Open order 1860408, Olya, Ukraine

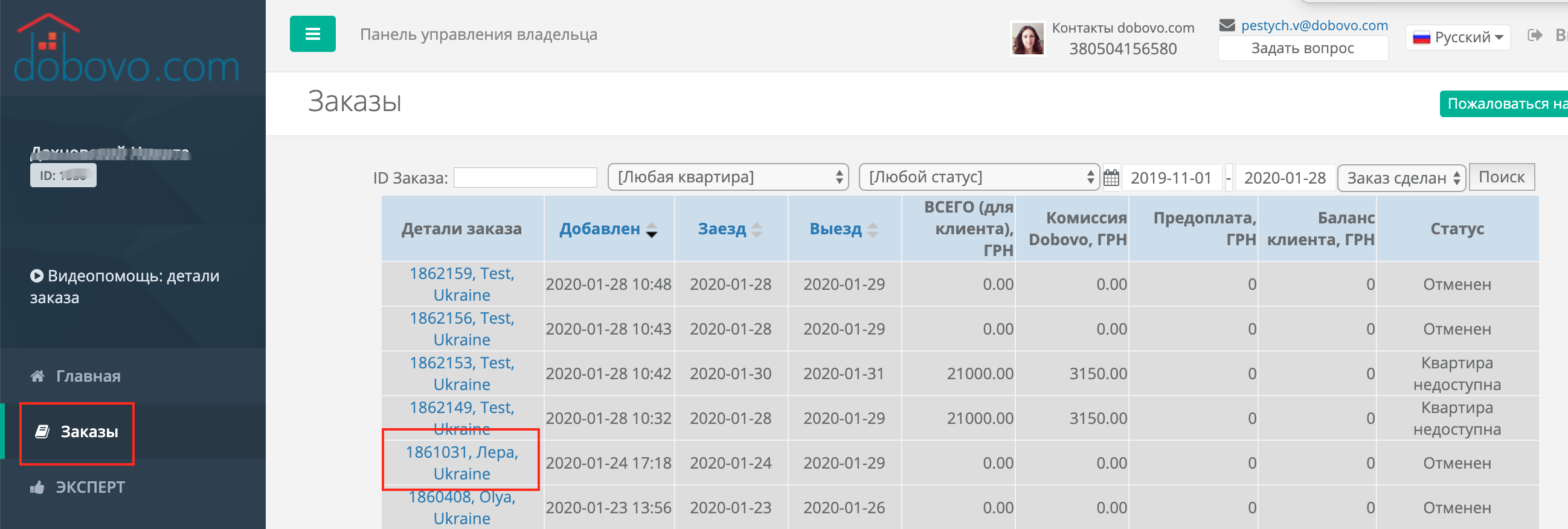[462, 508]
